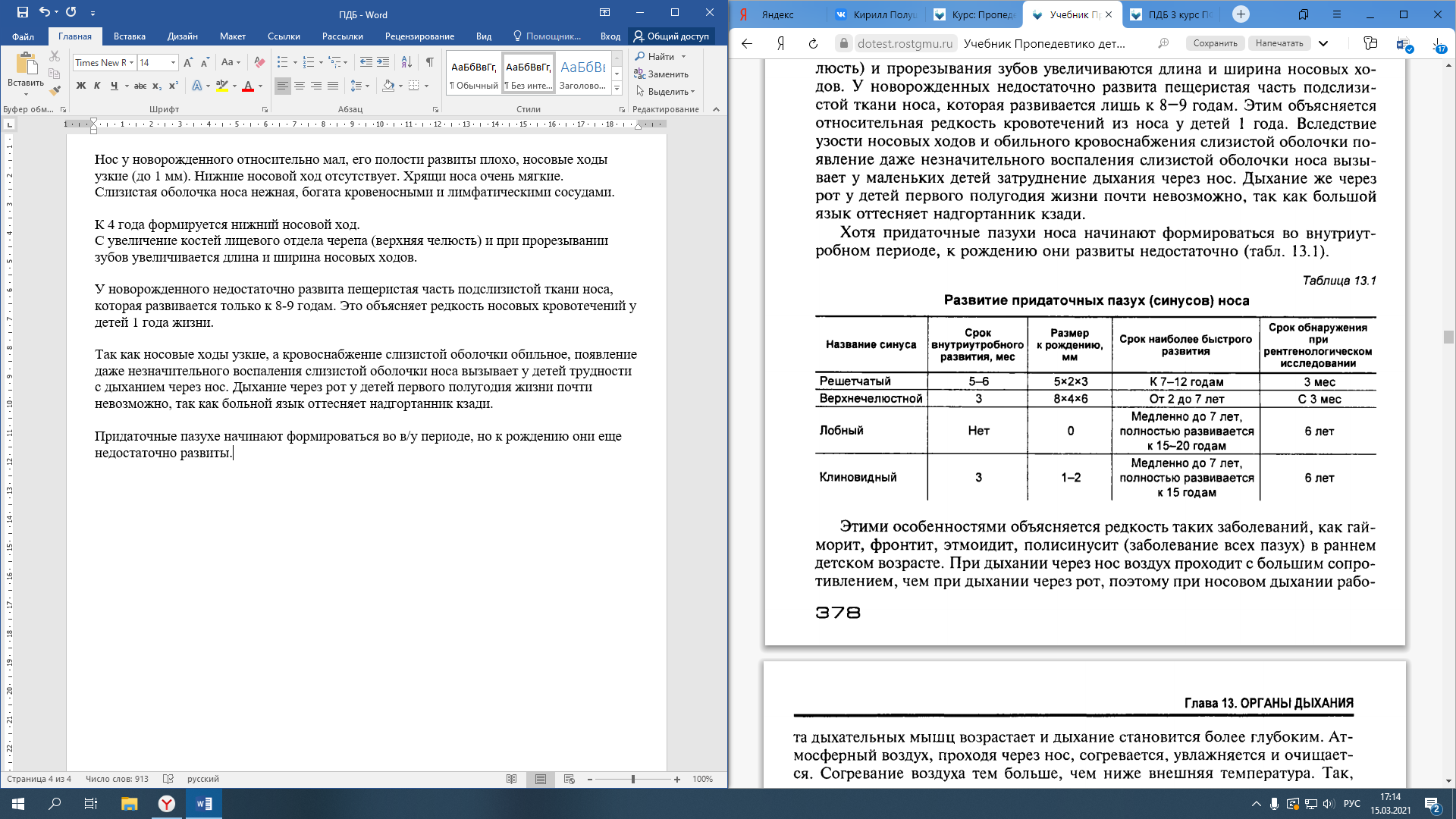
Task: Switch to the Рецензирование ribbon tab
Action: [x=419, y=36]
